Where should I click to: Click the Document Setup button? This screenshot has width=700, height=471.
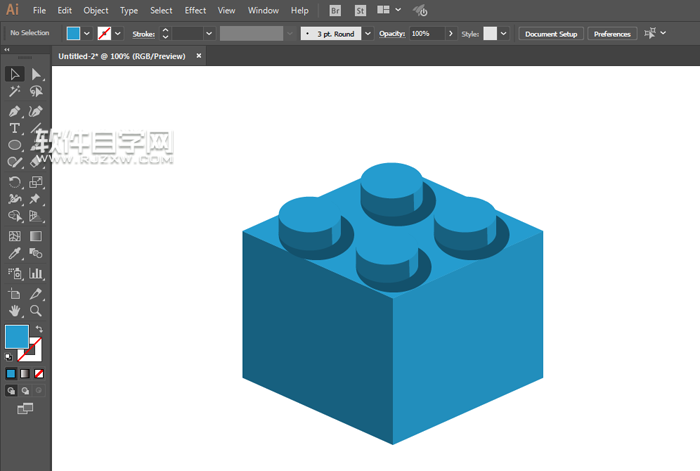pos(551,33)
